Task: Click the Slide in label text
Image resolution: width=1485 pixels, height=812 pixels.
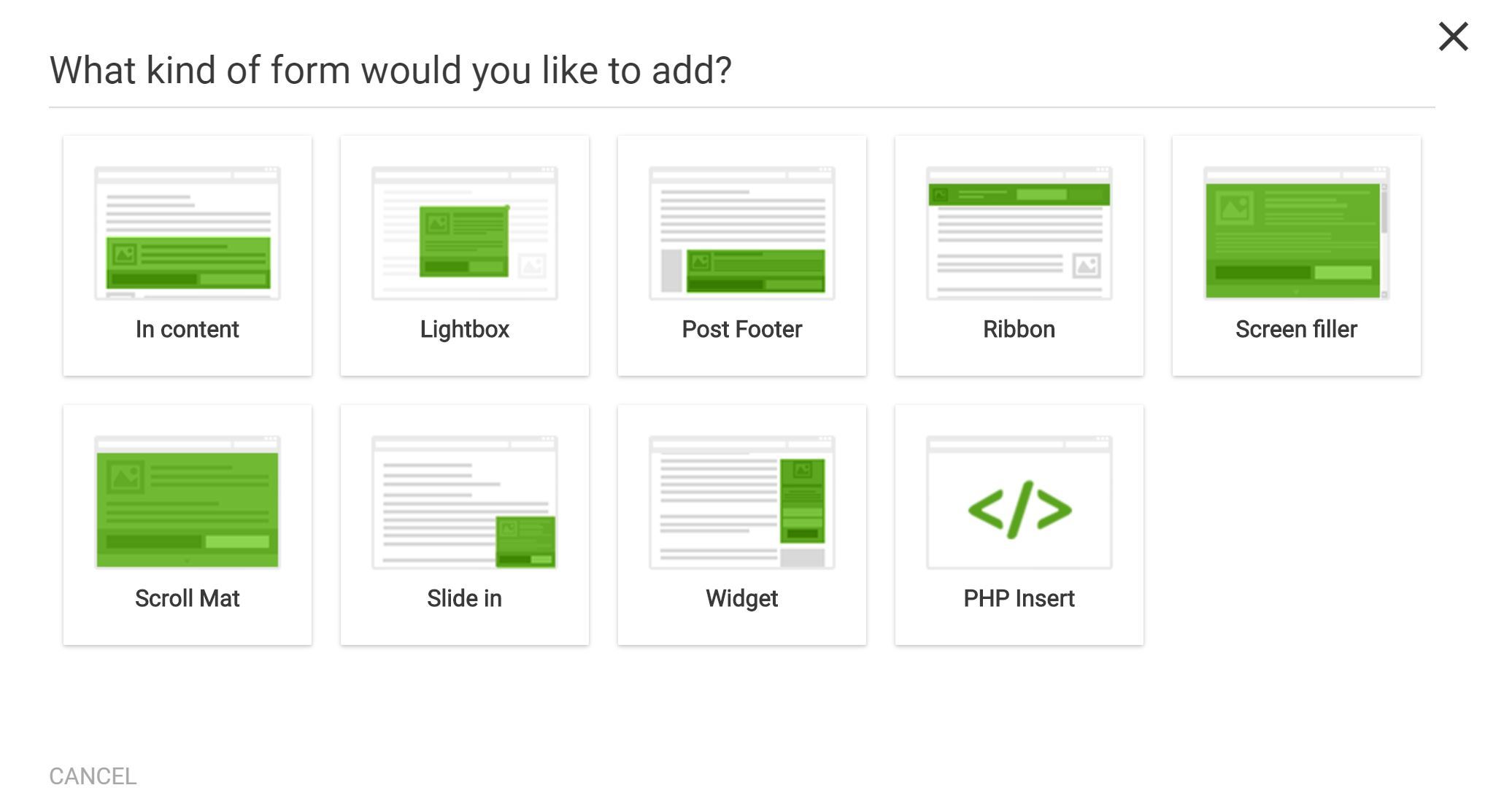Action: 465,599
